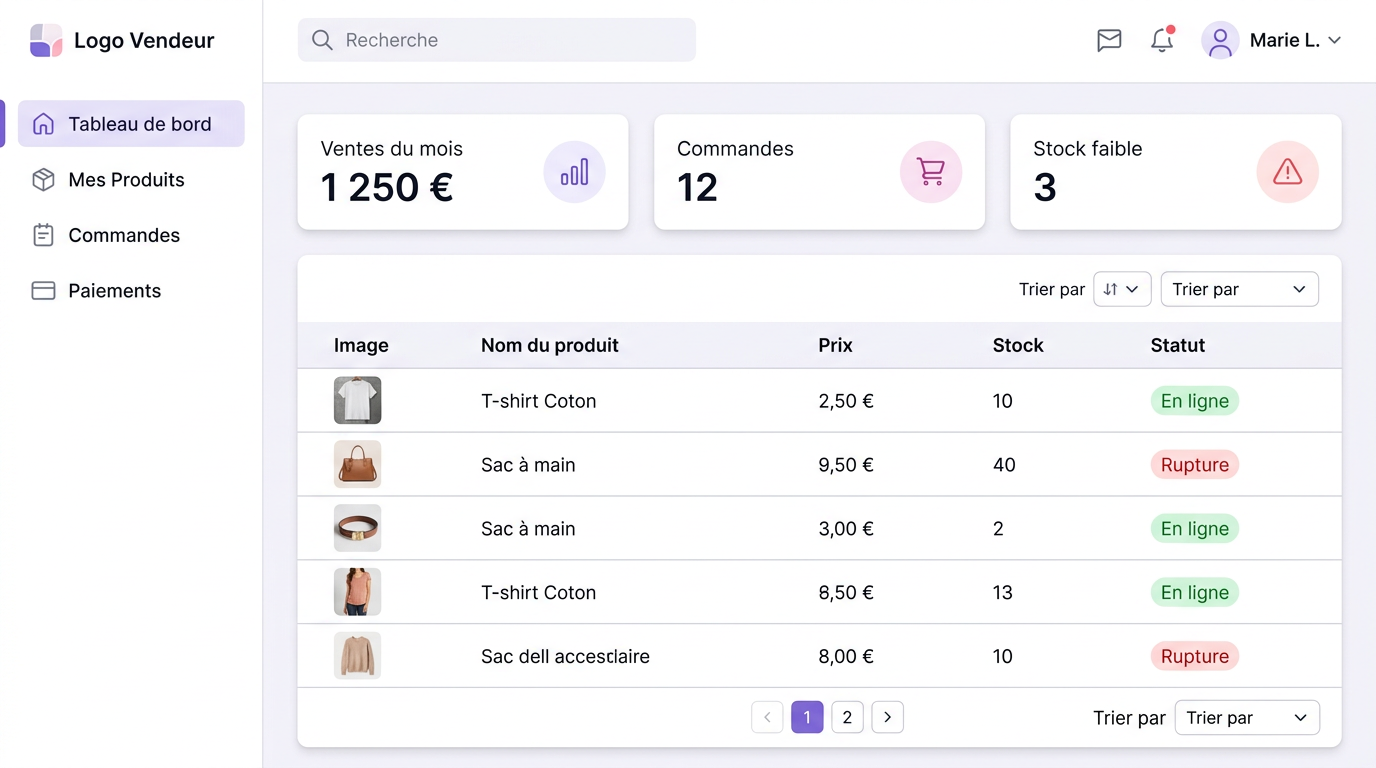Click the Stock column header
This screenshot has height=768, width=1376.
point(1018,345)
